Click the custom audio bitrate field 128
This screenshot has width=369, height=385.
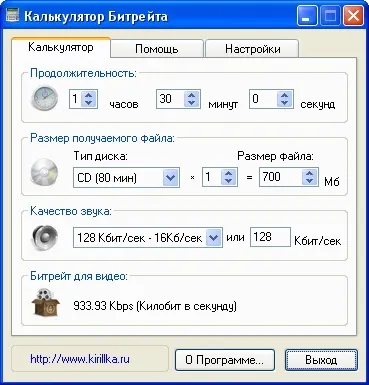270,237
